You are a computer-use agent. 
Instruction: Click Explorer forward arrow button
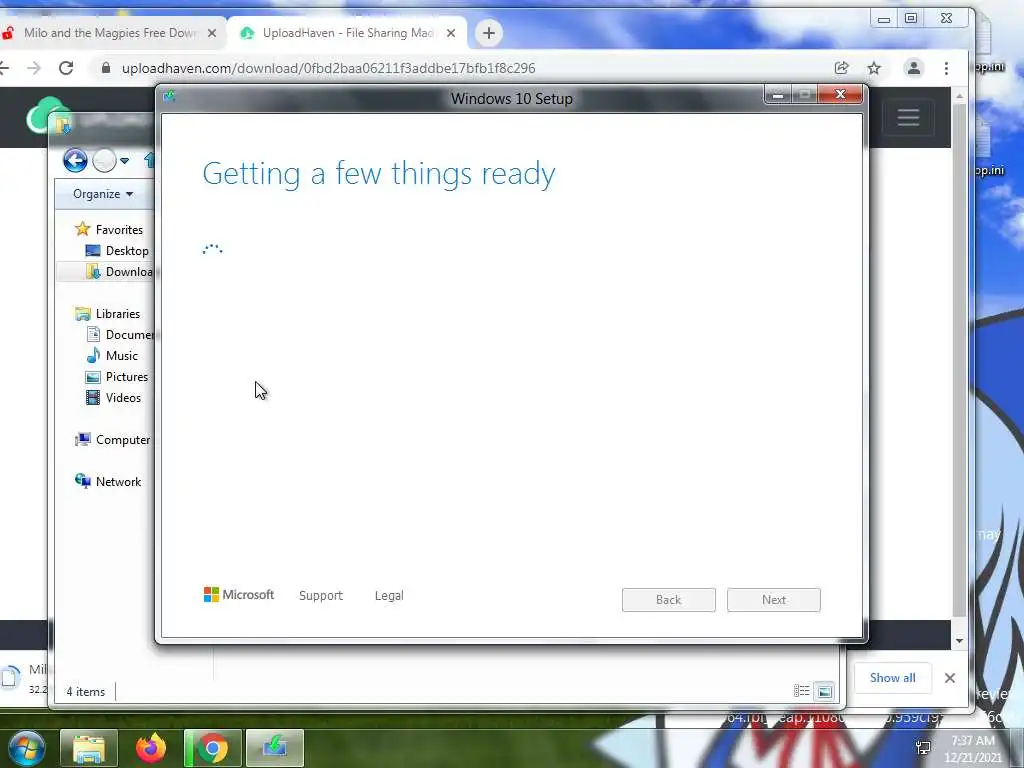coord(104,160)
